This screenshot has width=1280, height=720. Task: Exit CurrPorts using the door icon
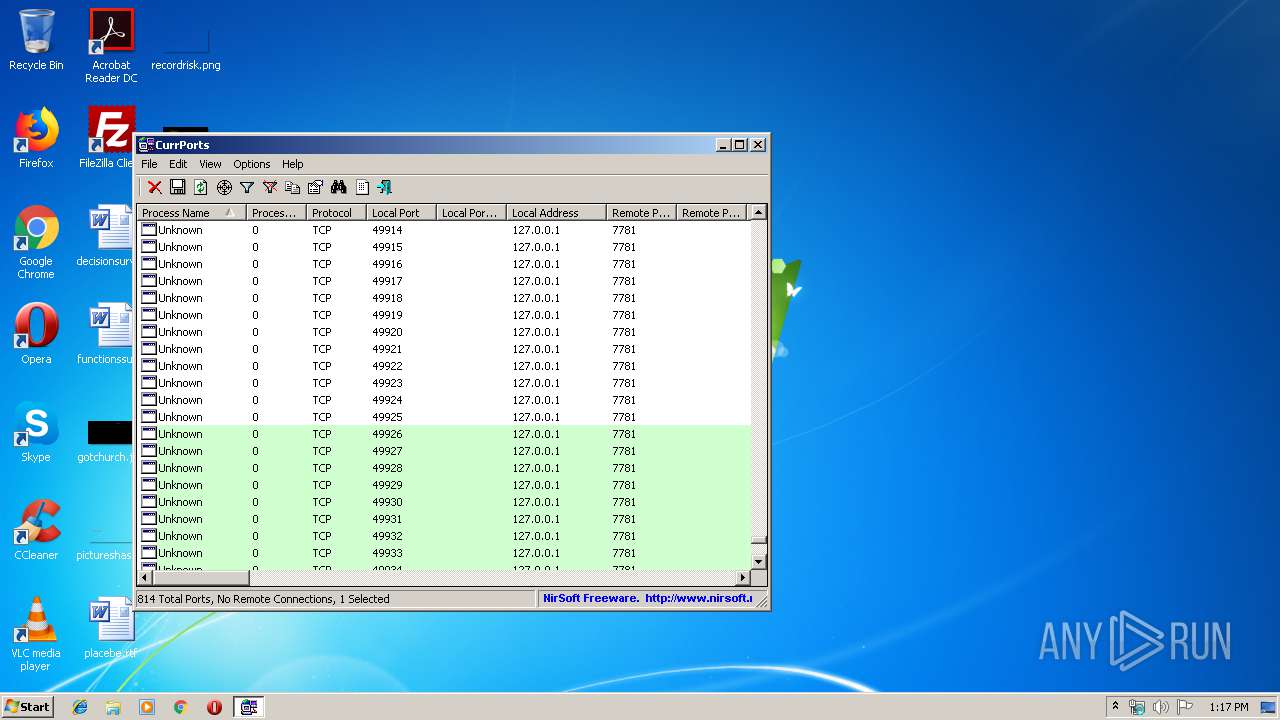(384, 187)
